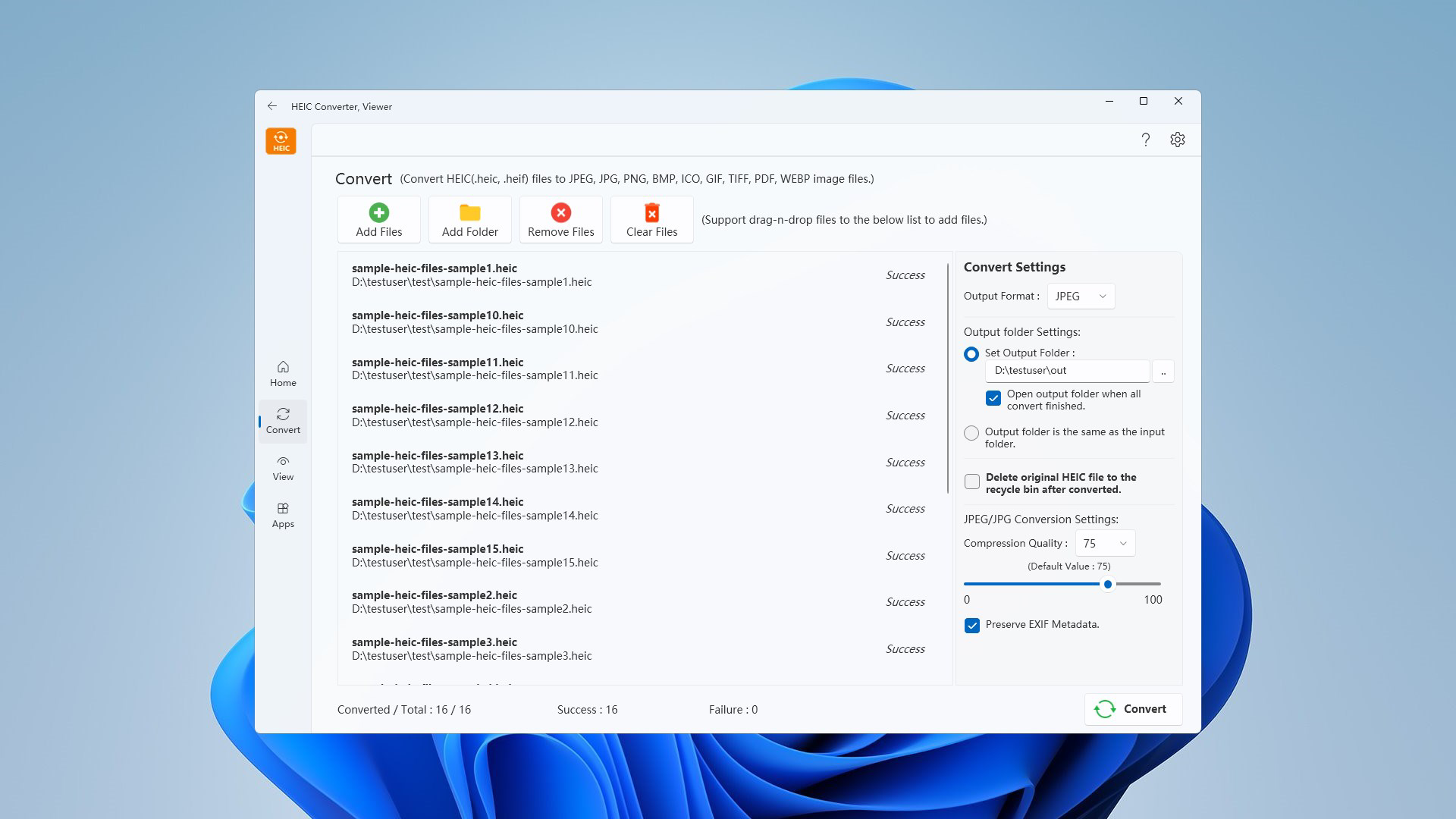Click the 'Success : 16' status text
The image size is (1456, 819).
coord(587,710)
